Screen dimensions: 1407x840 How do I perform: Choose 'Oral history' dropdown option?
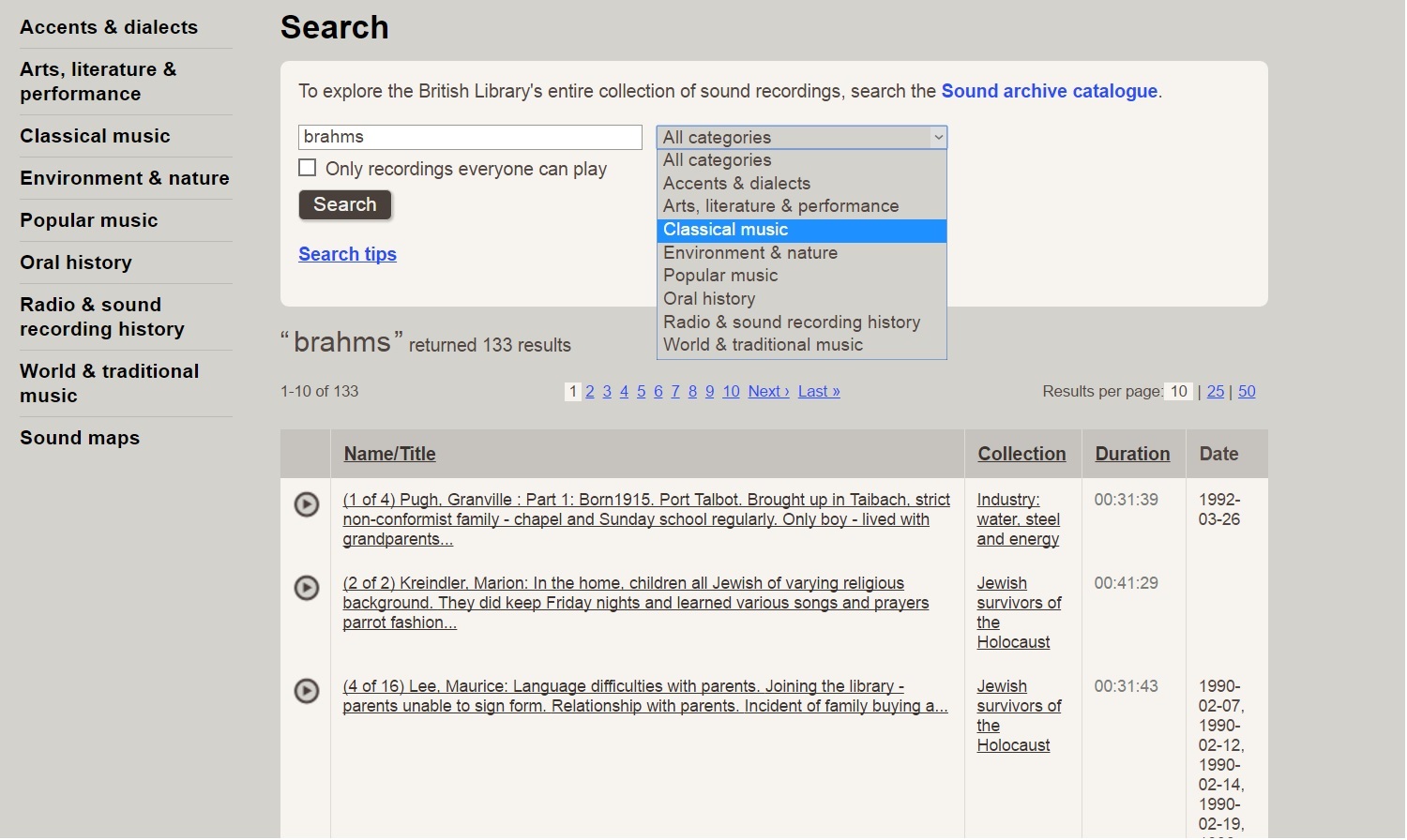point(709,299)
